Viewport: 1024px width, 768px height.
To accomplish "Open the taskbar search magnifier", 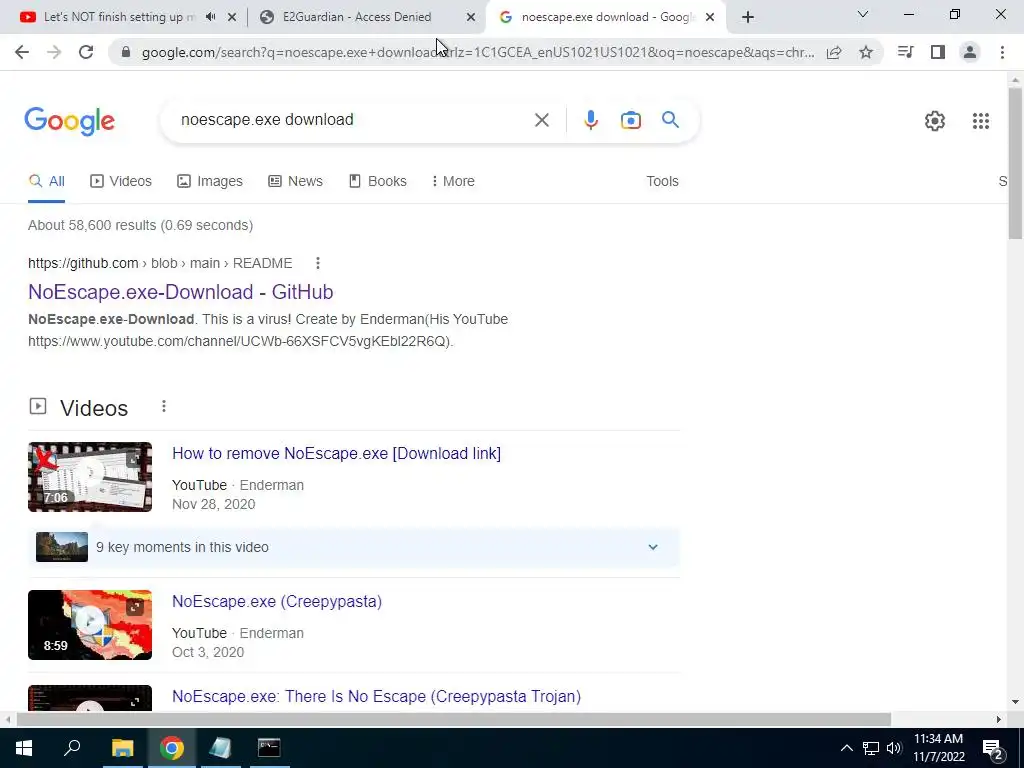I will click(72, 748).
